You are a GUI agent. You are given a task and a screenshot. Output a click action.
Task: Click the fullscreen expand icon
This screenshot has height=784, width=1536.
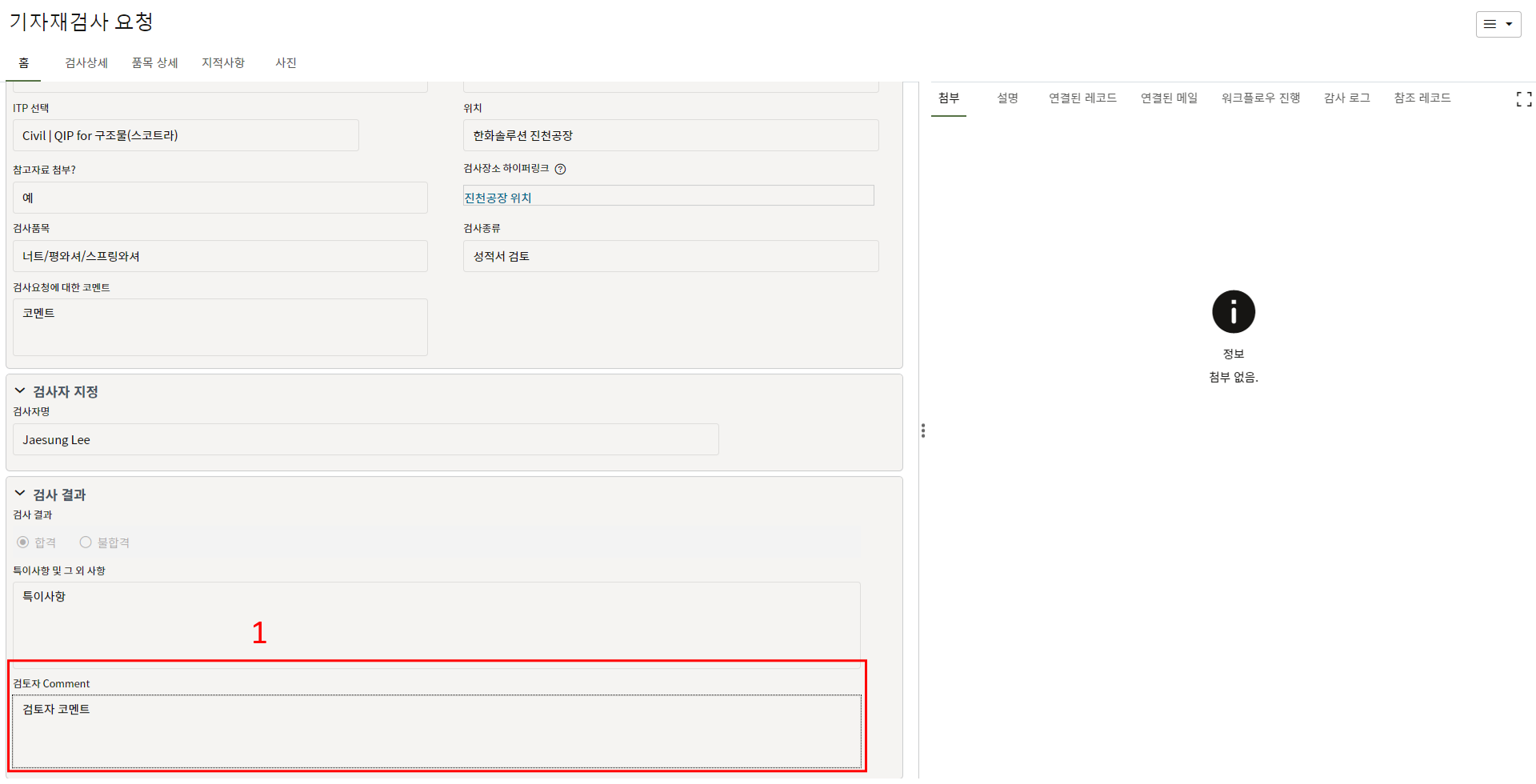(x=1523, y=99)
